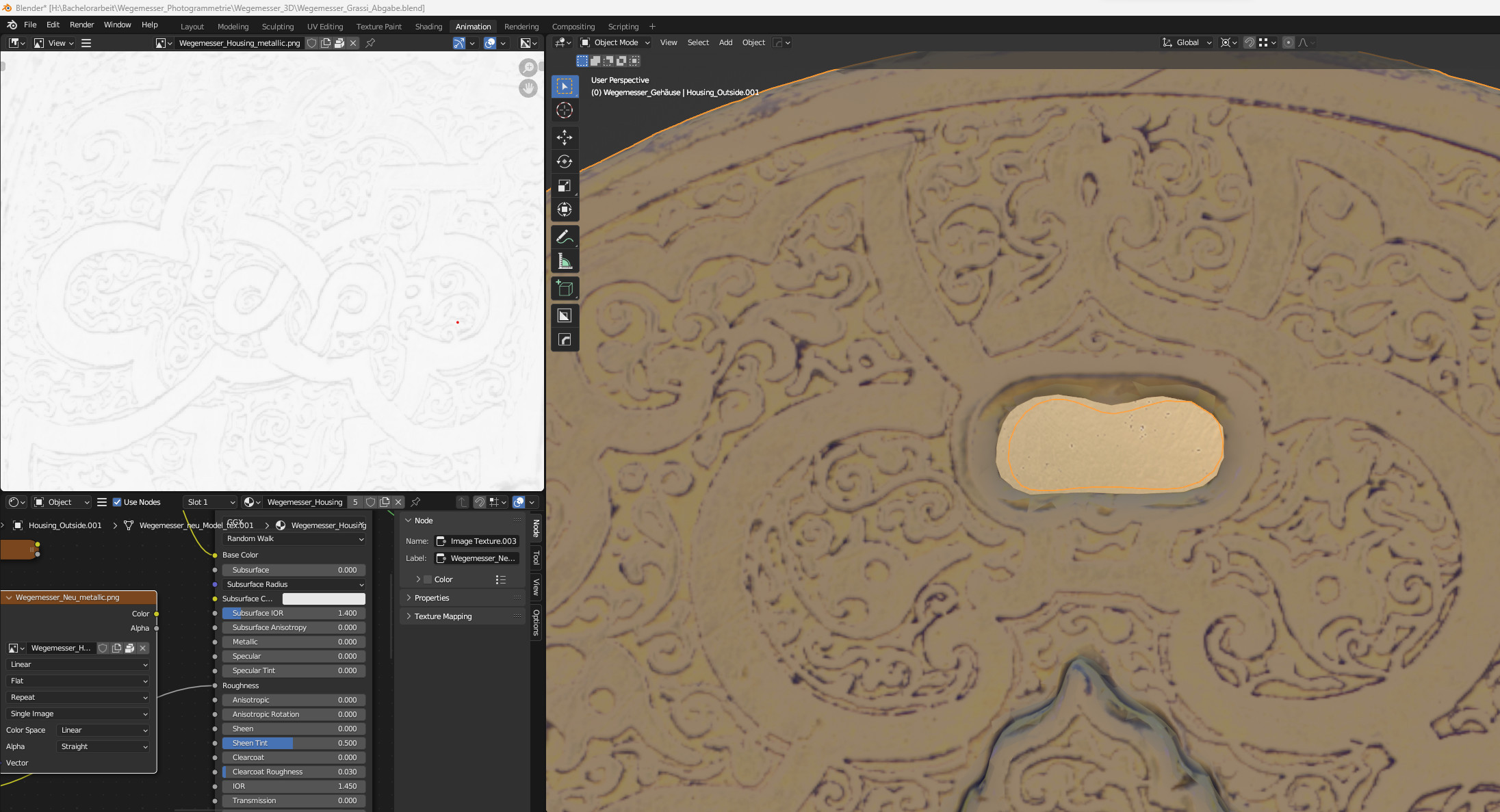Click the Subsurface Color swatch
Image resolution: width=1500 pixels, height=812 pixels.
pos(324,599)
